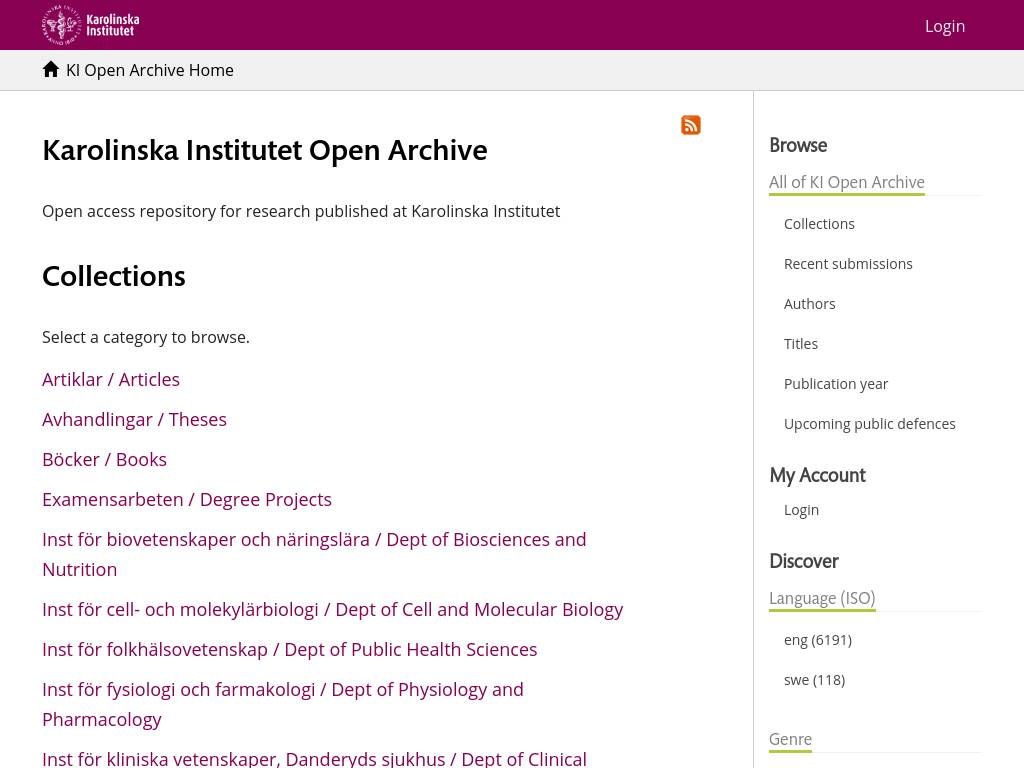Filter by language eng (6191)
Viewport: 1024px width, 768px height.
[818, 640]
